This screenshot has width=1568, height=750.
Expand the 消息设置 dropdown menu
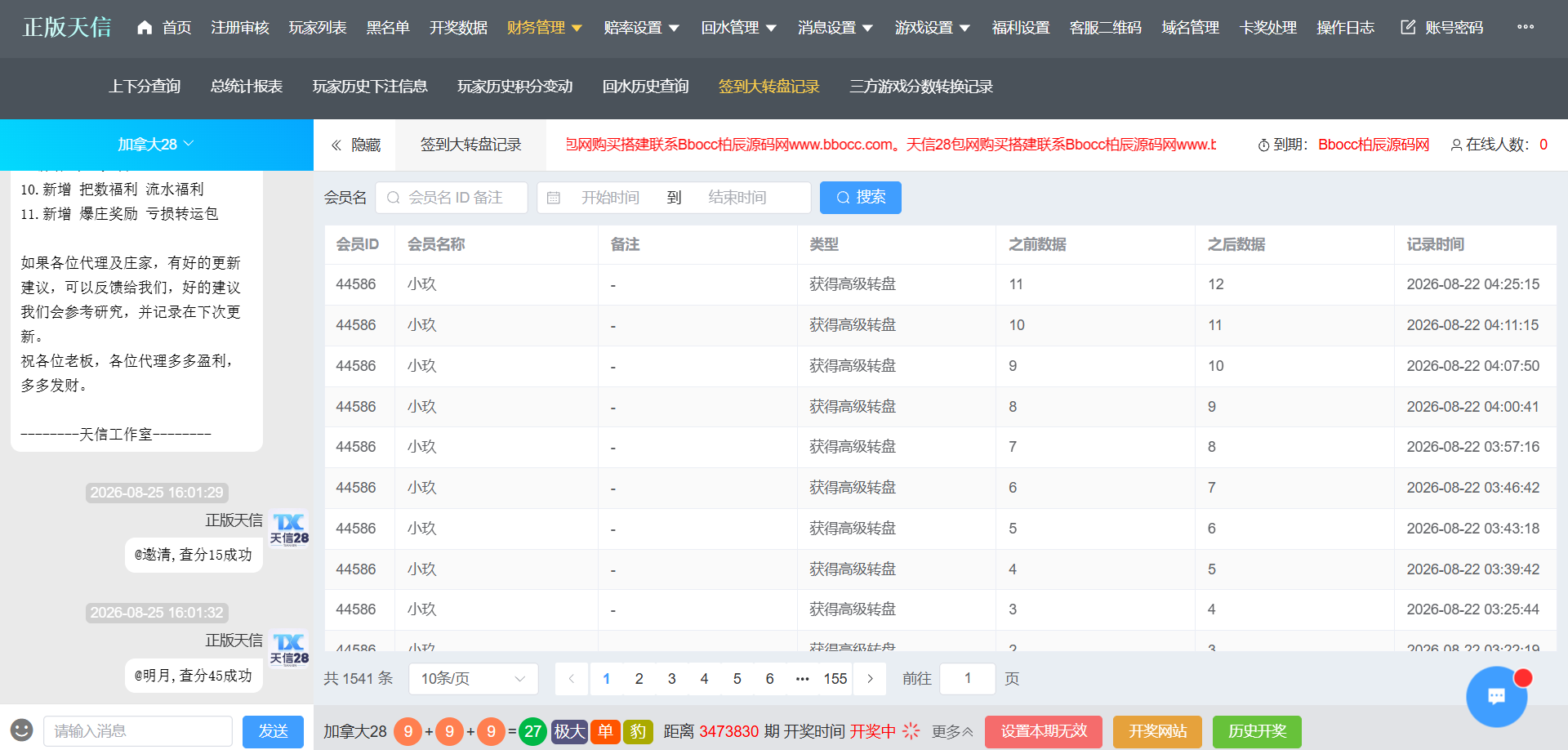(835, 28)
